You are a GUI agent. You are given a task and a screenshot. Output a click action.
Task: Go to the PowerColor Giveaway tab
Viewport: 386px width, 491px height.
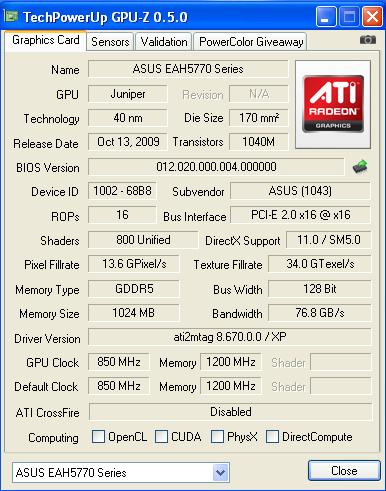[251, 42]
